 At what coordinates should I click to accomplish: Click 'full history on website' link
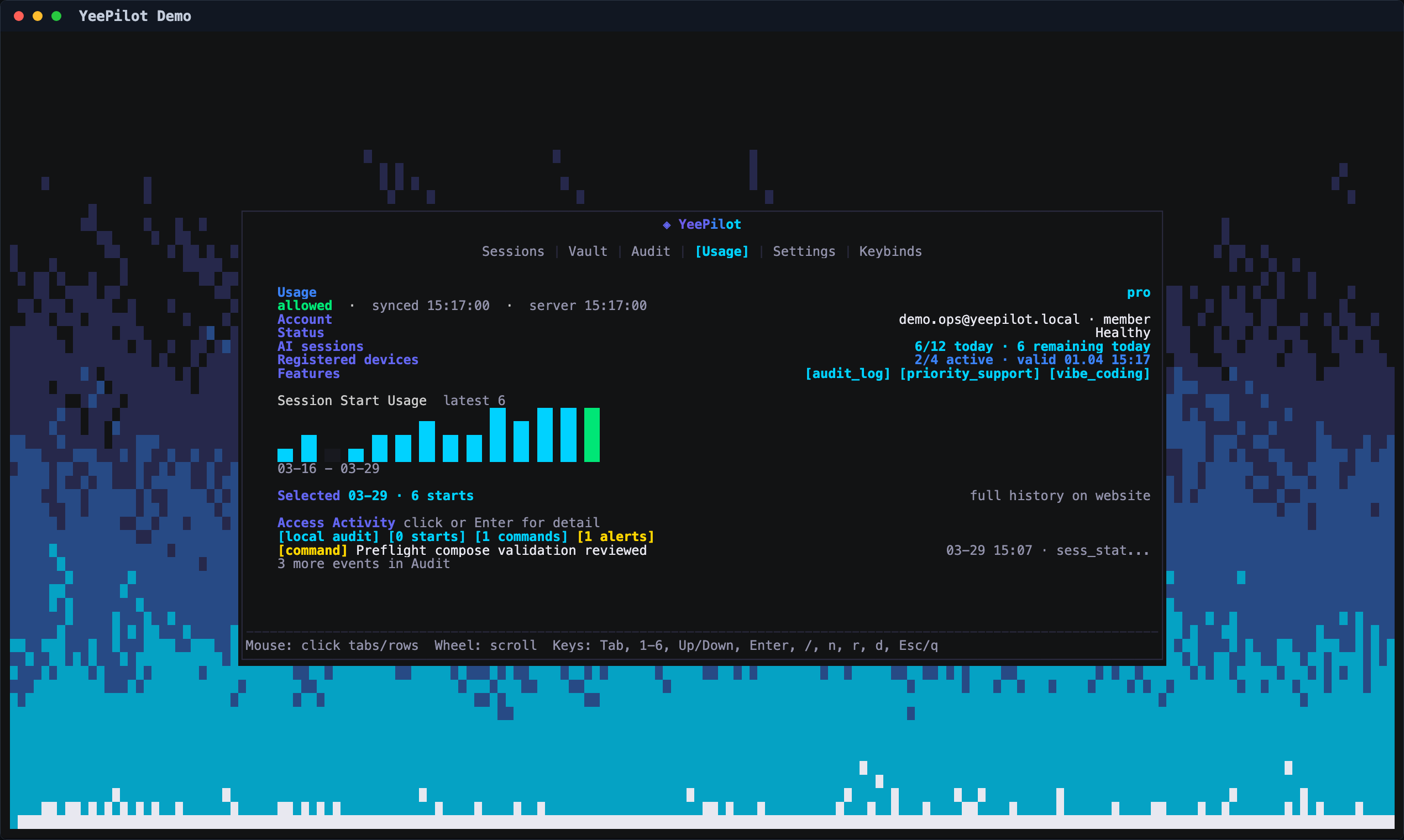click(1060, 496)
